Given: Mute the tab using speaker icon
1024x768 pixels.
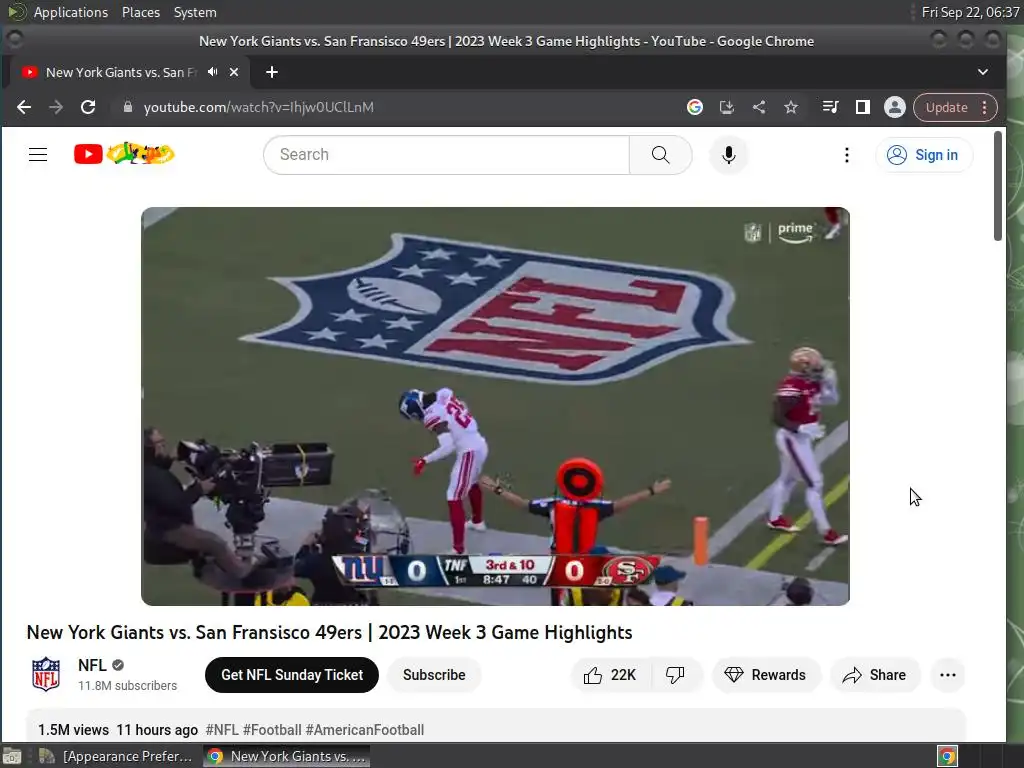Looking at the screenshot, I should pyautogui.click(x=213, y=72).
